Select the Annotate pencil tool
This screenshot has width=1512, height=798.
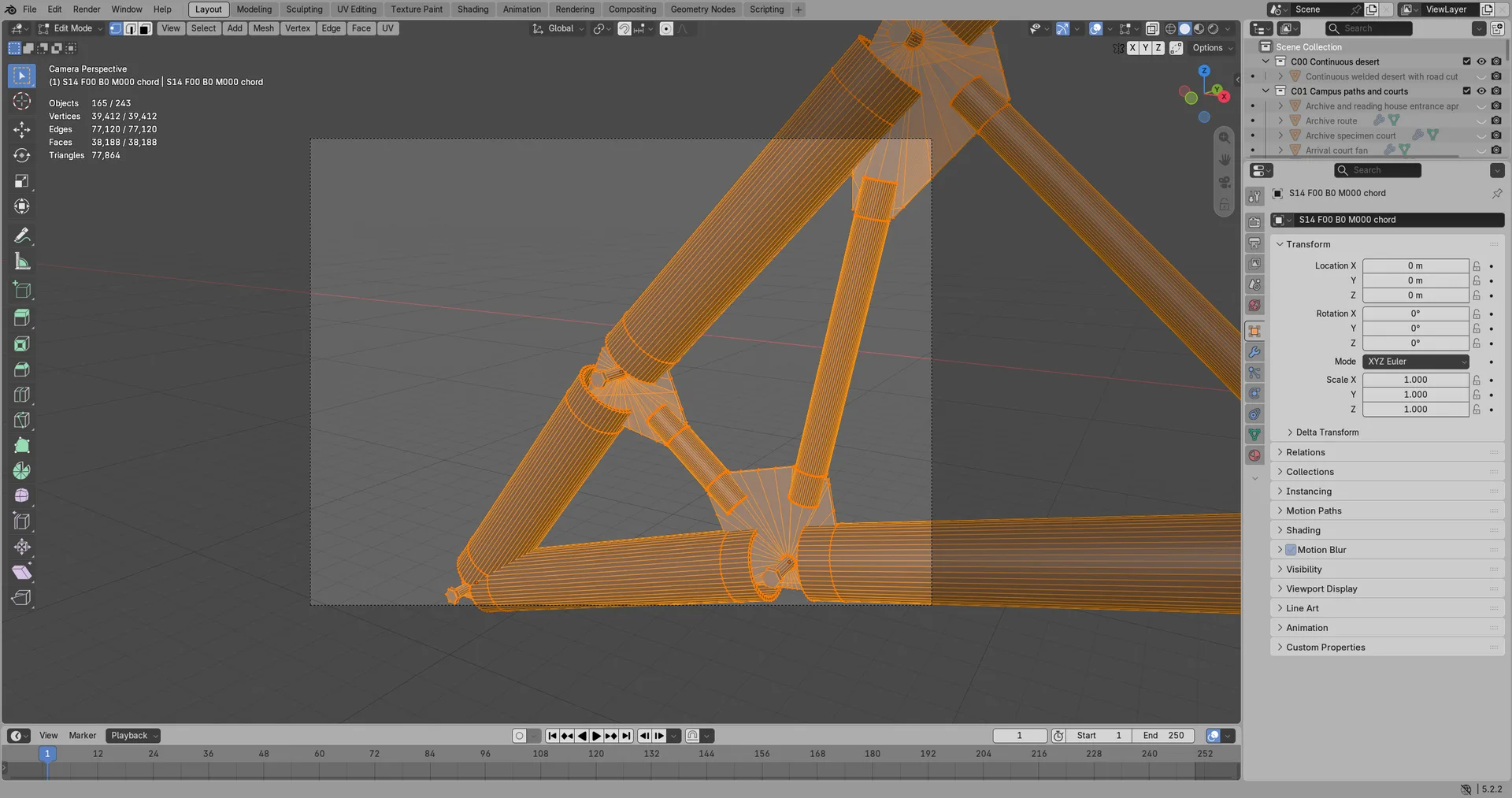coord(22,236)
